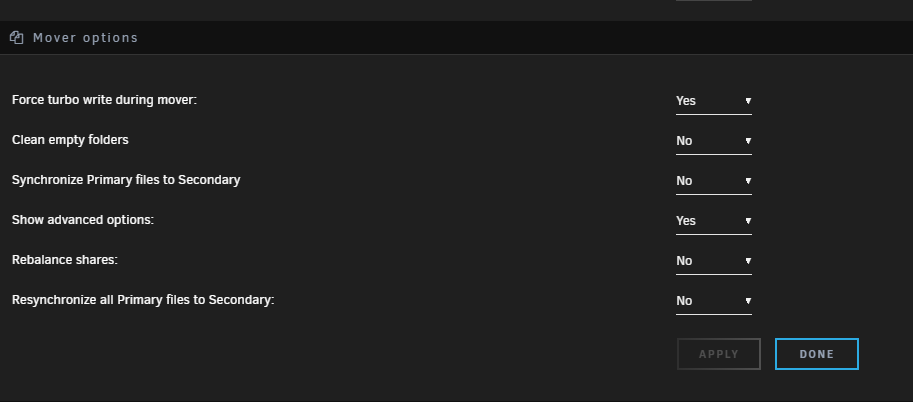Click the 'Yes' value of Force turbo write
Screen dimensions: 913x402
pyautogui.click(x=686, y=101)
